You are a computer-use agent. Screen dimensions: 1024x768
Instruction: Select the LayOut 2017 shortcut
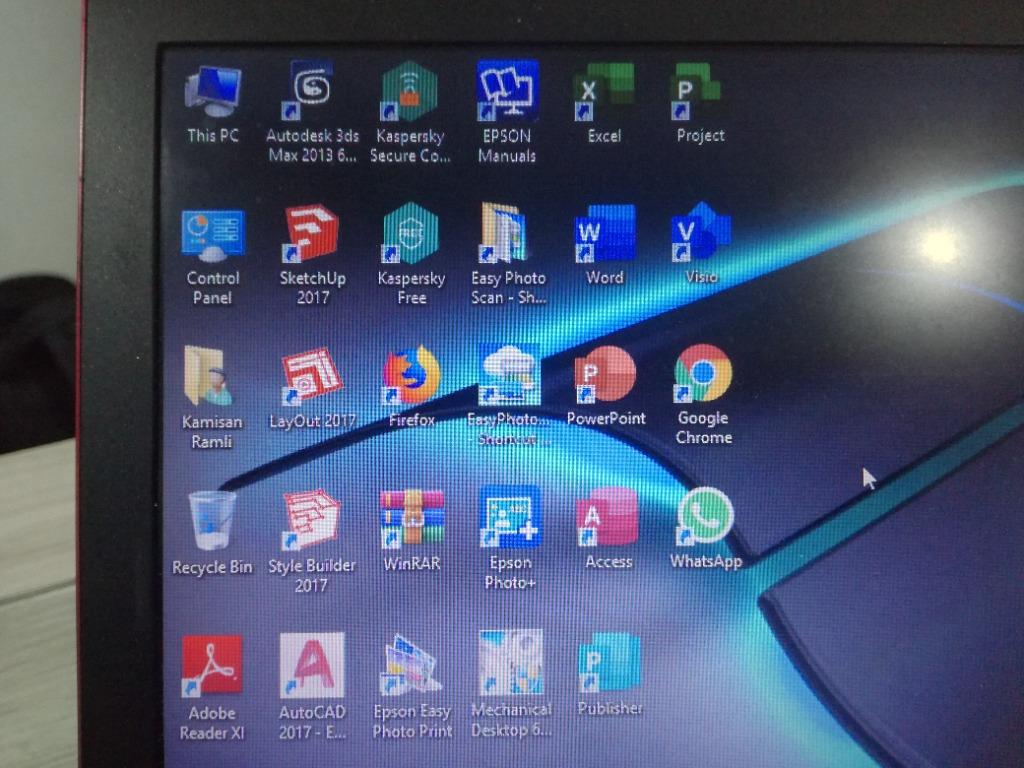311,376
